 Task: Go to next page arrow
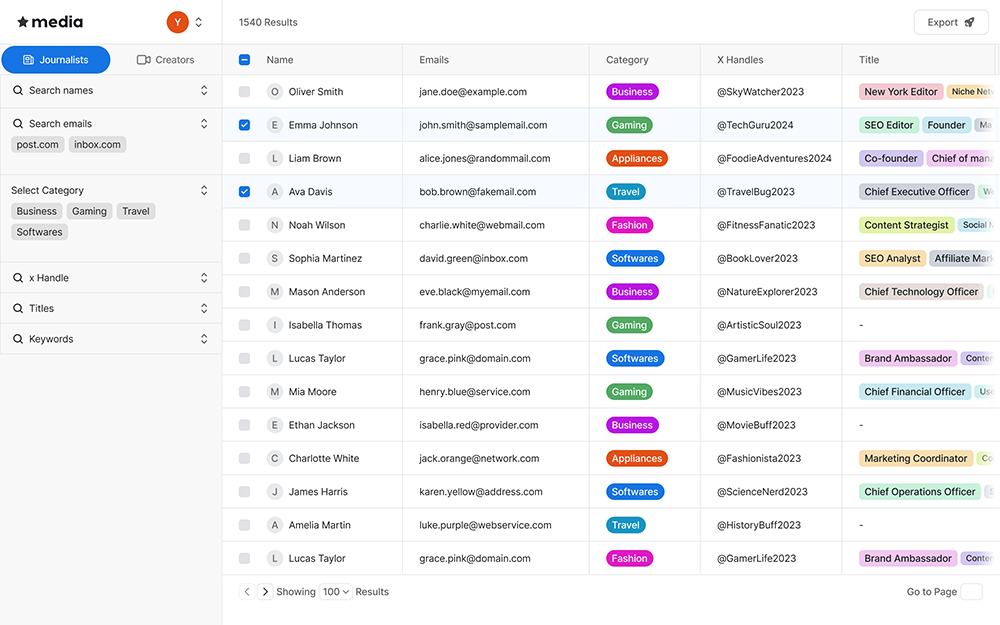click(x=265, y=592)
